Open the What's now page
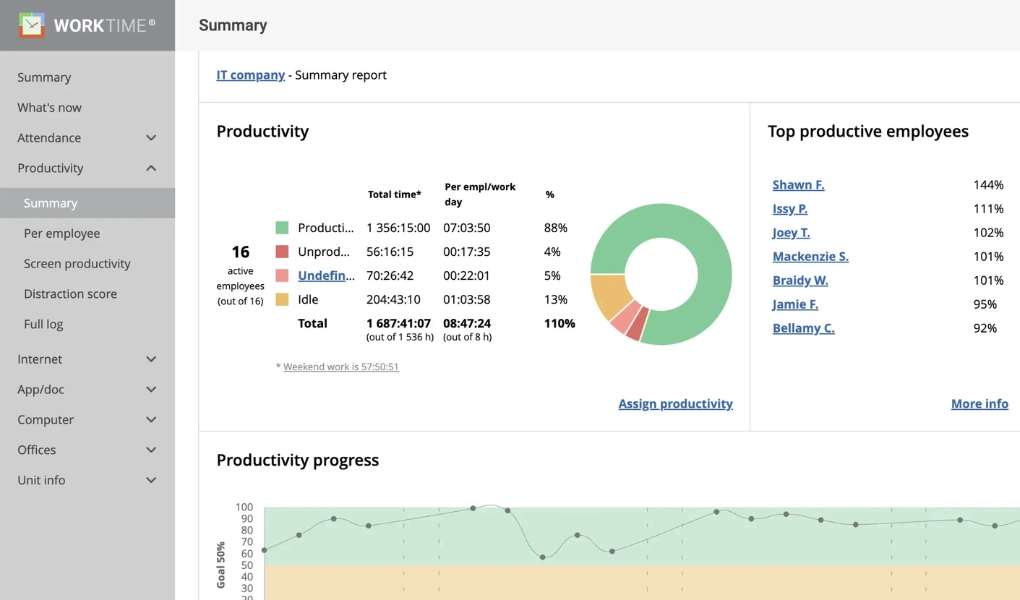 click(49, 108)
